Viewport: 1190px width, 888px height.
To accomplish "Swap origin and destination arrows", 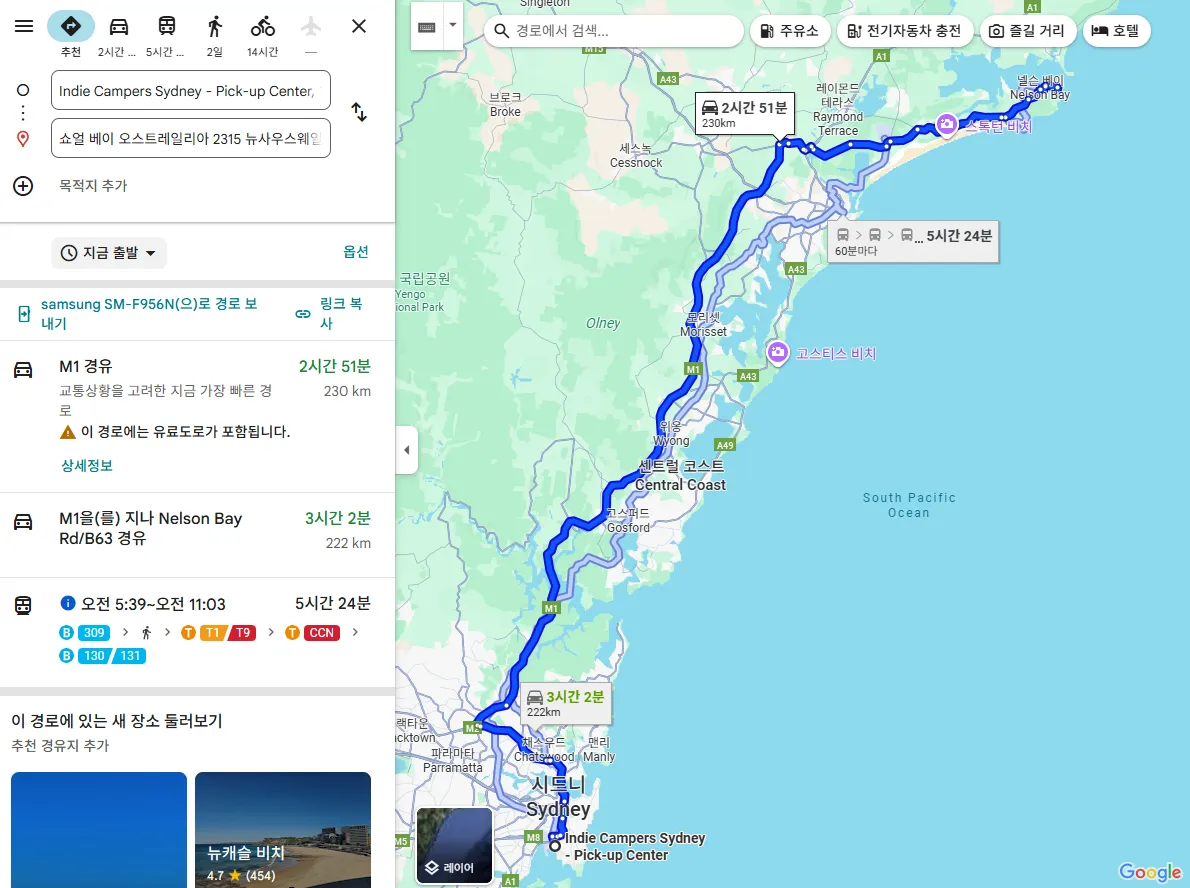I will click(x=359, y=112).
